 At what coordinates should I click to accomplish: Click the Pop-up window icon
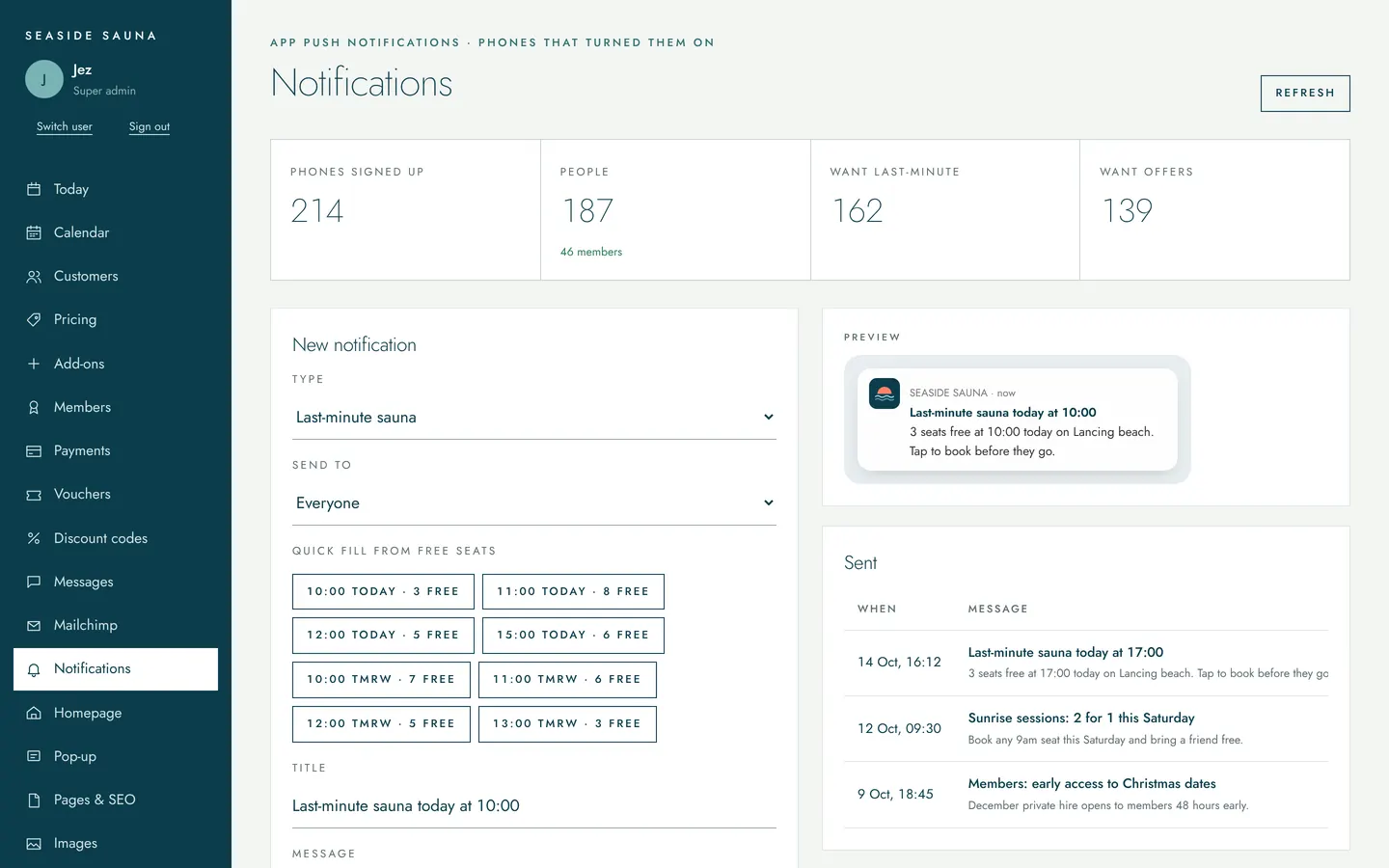click(34, 756)
